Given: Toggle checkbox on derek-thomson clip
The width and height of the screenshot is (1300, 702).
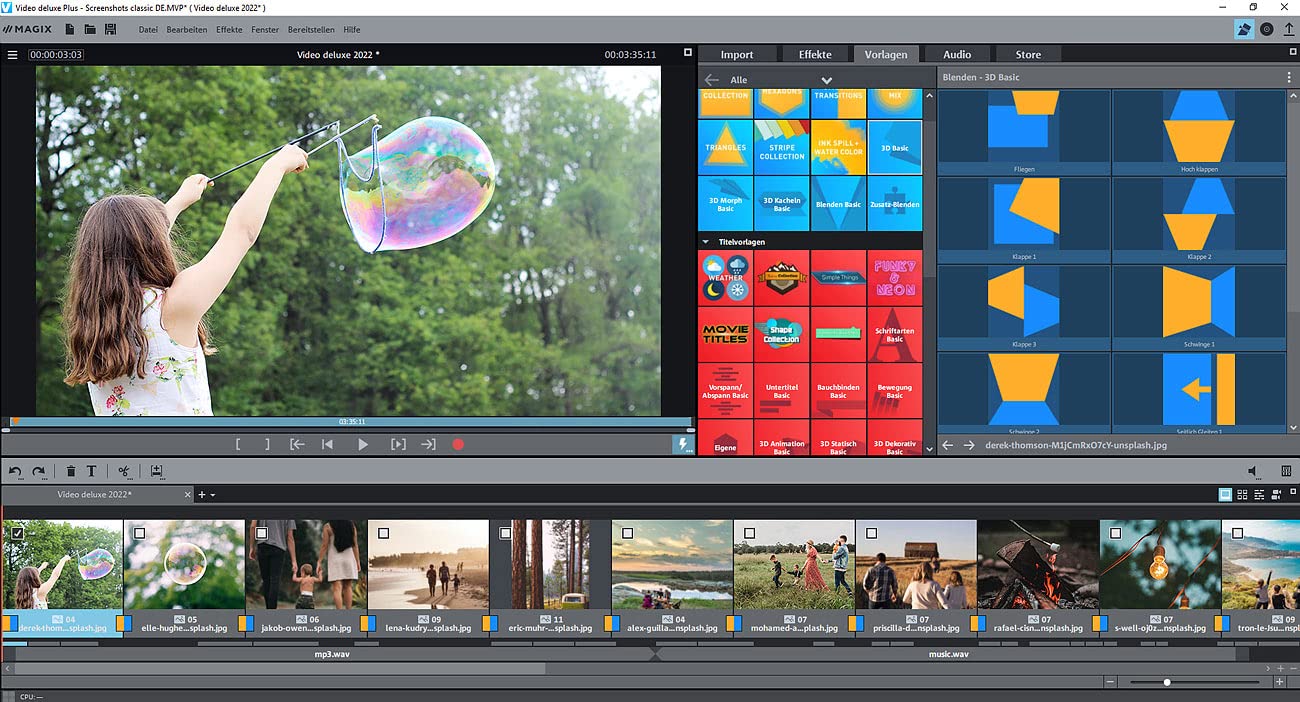Looking at the screenshot, I should click(x=18, y=534).
